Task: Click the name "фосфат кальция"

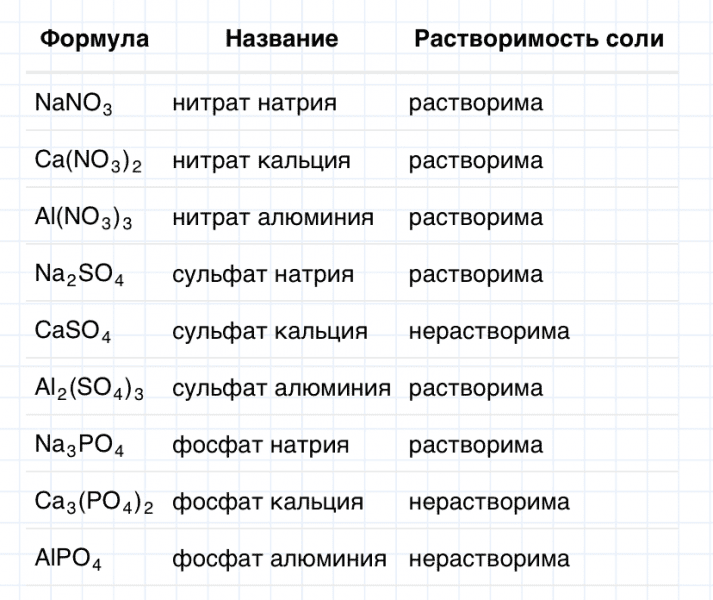Action: coord(267,502)
